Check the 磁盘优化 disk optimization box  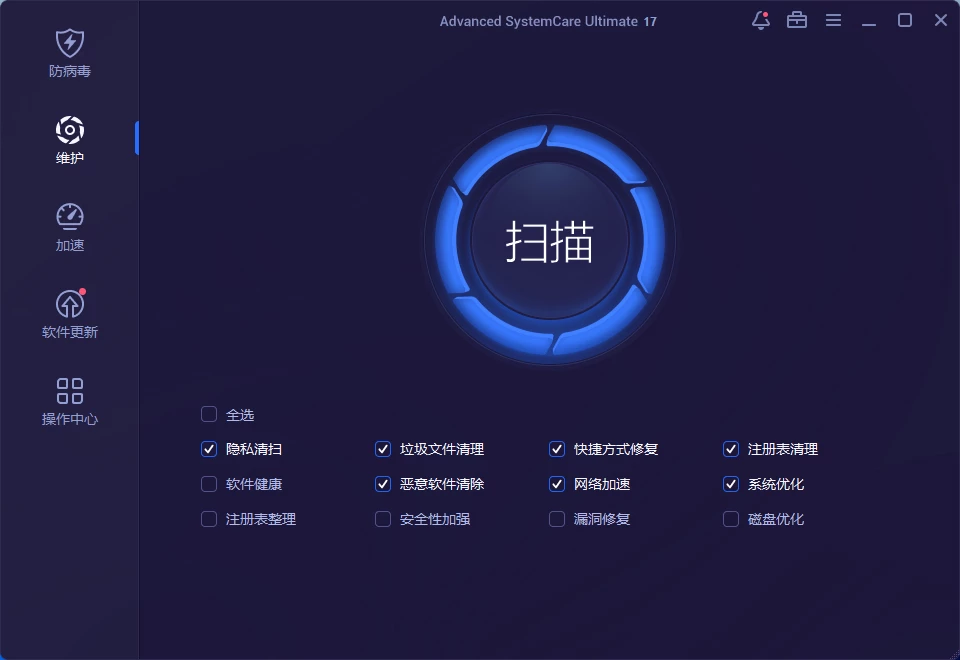pos(731,519)
